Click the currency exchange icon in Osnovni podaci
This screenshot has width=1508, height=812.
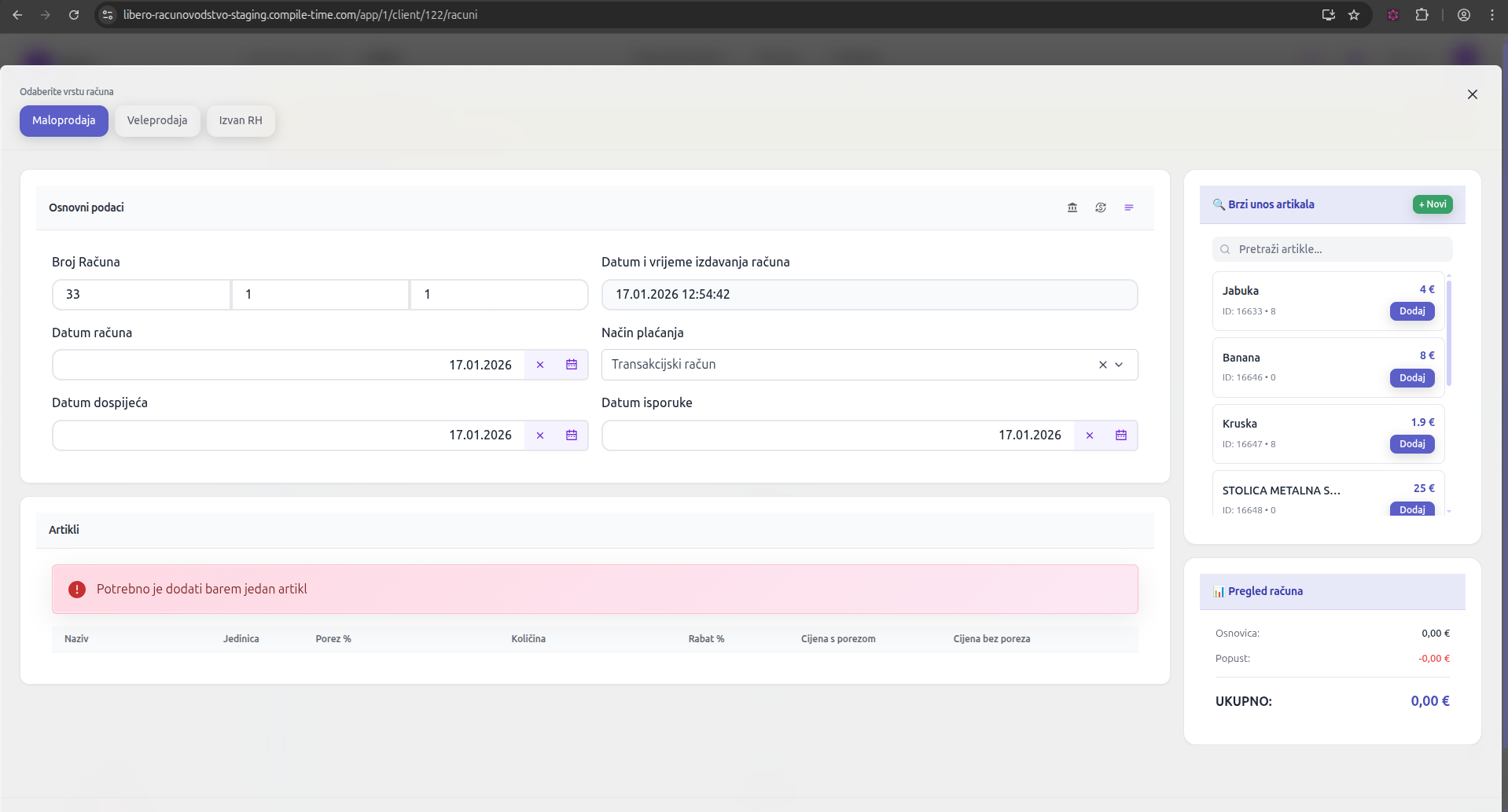click(1101, 208)
